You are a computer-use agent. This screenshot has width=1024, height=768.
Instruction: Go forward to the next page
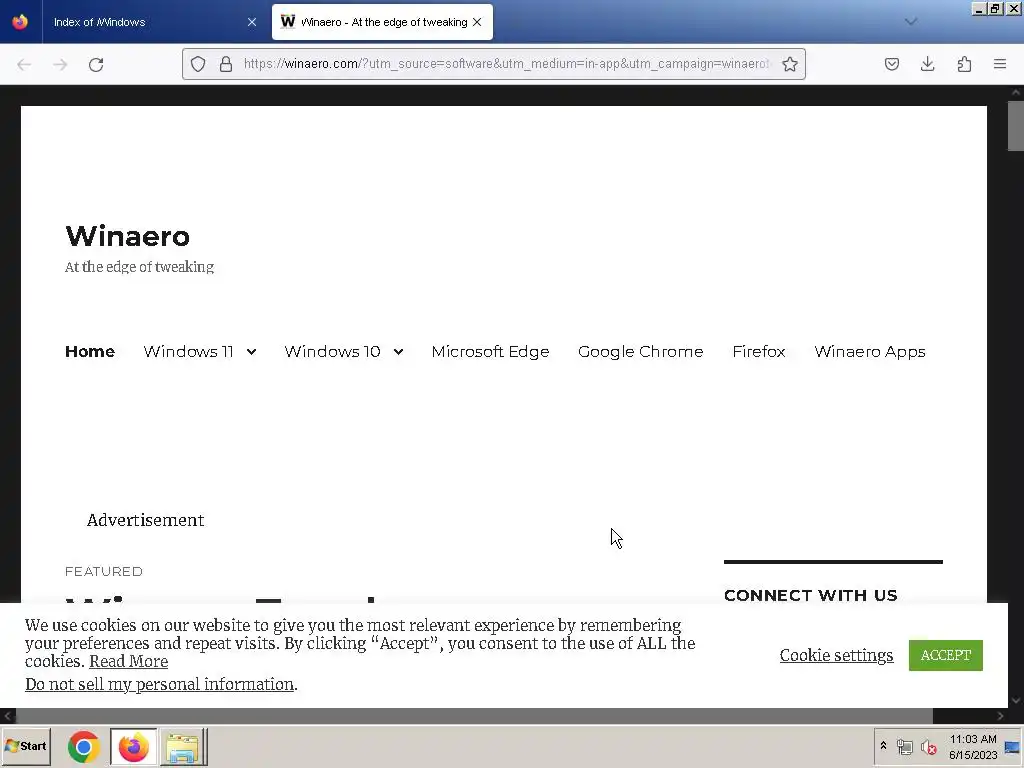[60, 64]
